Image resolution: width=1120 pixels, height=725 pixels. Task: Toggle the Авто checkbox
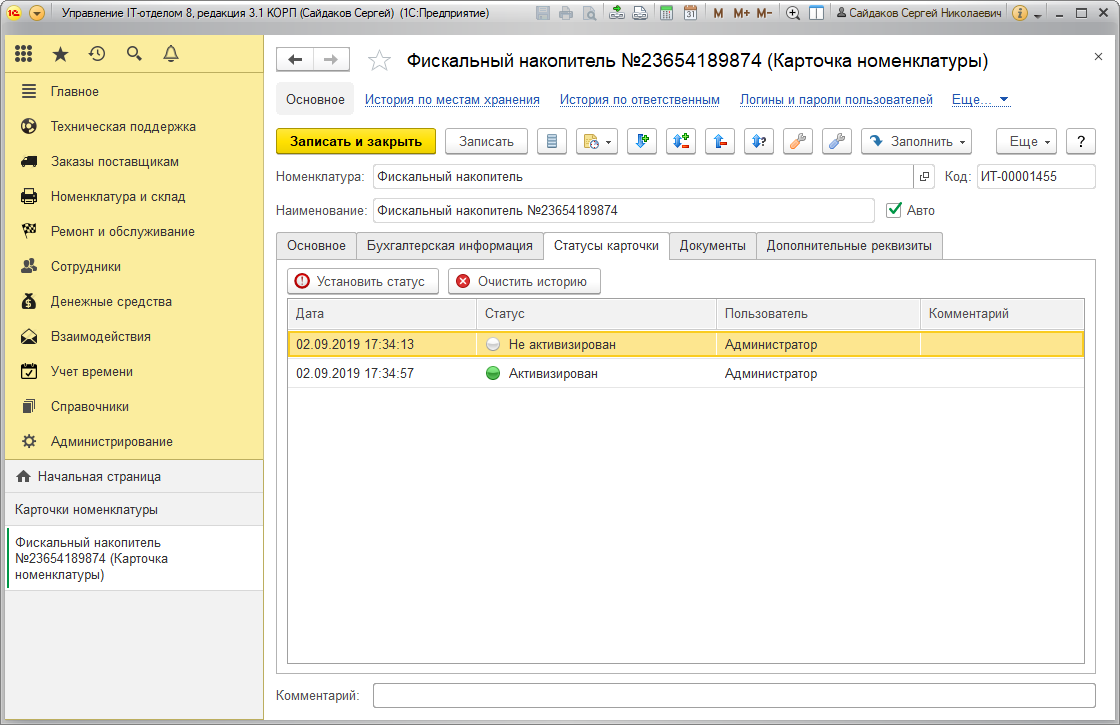894,210
